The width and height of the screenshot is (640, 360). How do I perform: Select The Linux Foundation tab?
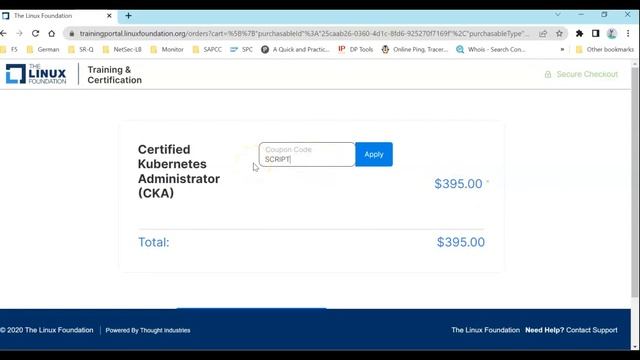[58, 16]
